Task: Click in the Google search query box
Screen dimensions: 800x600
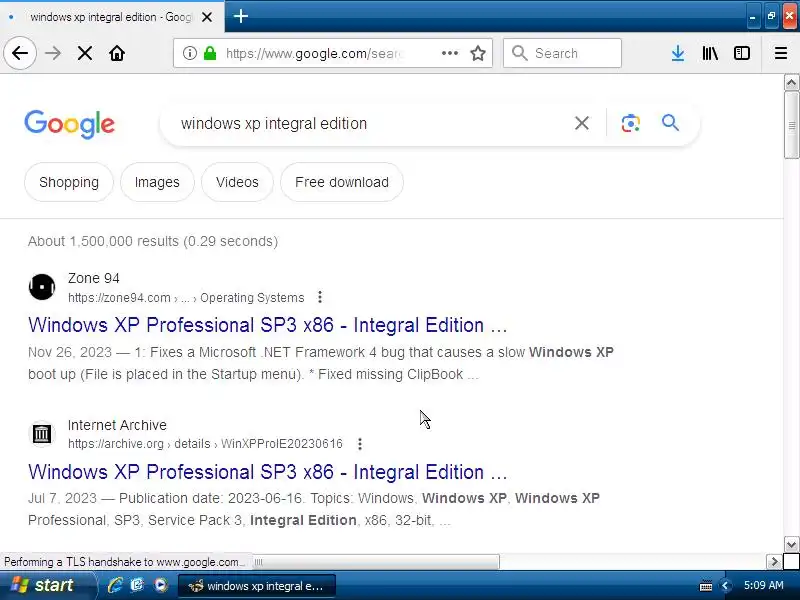Action: click(x=367, y=123)
